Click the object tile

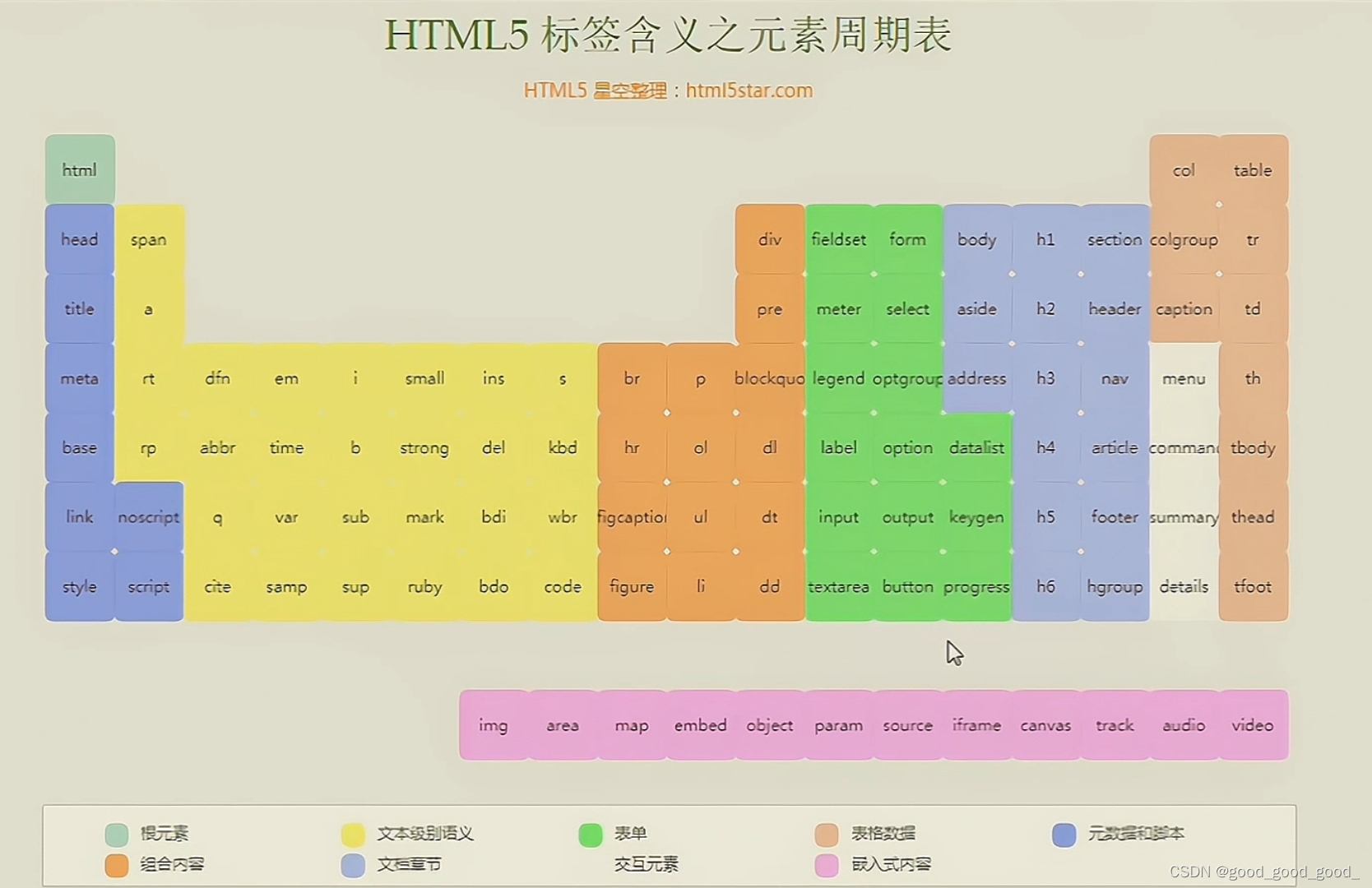click(770, 725)
